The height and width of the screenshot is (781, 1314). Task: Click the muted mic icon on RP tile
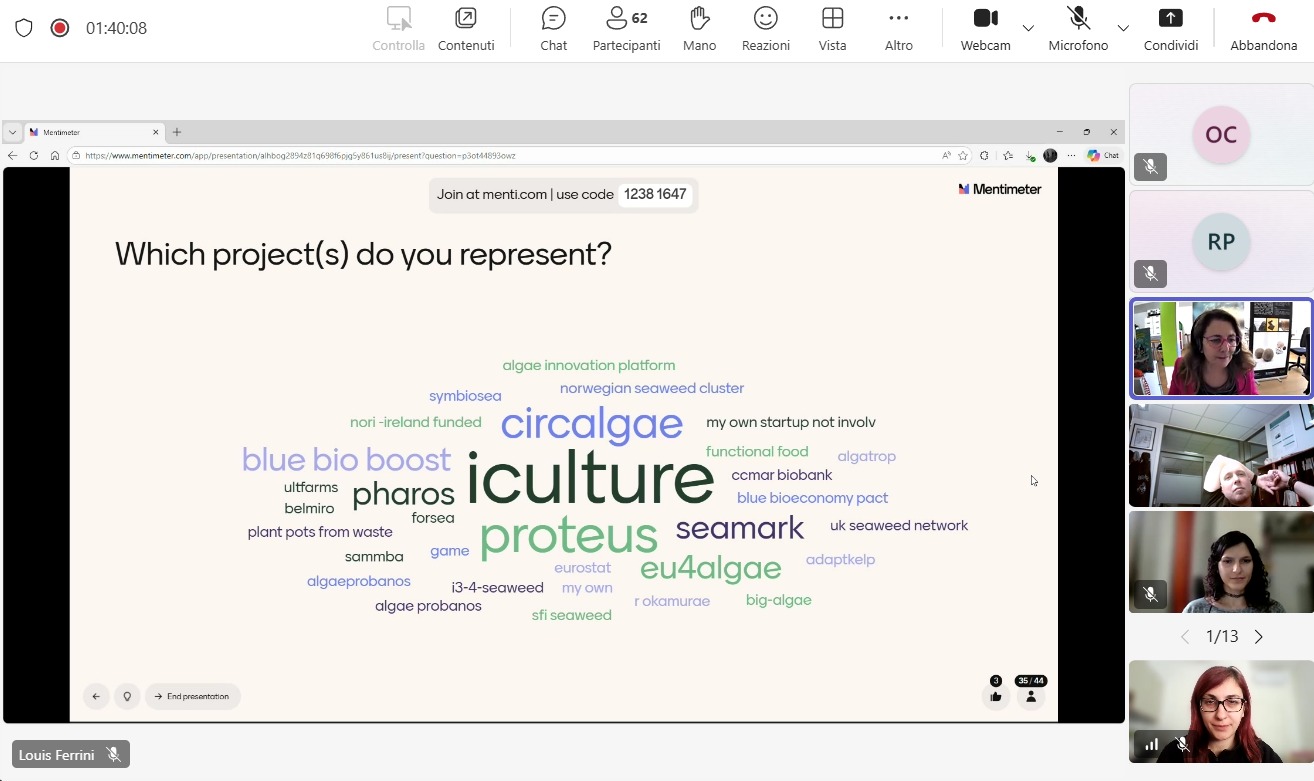pos(1151,273)
